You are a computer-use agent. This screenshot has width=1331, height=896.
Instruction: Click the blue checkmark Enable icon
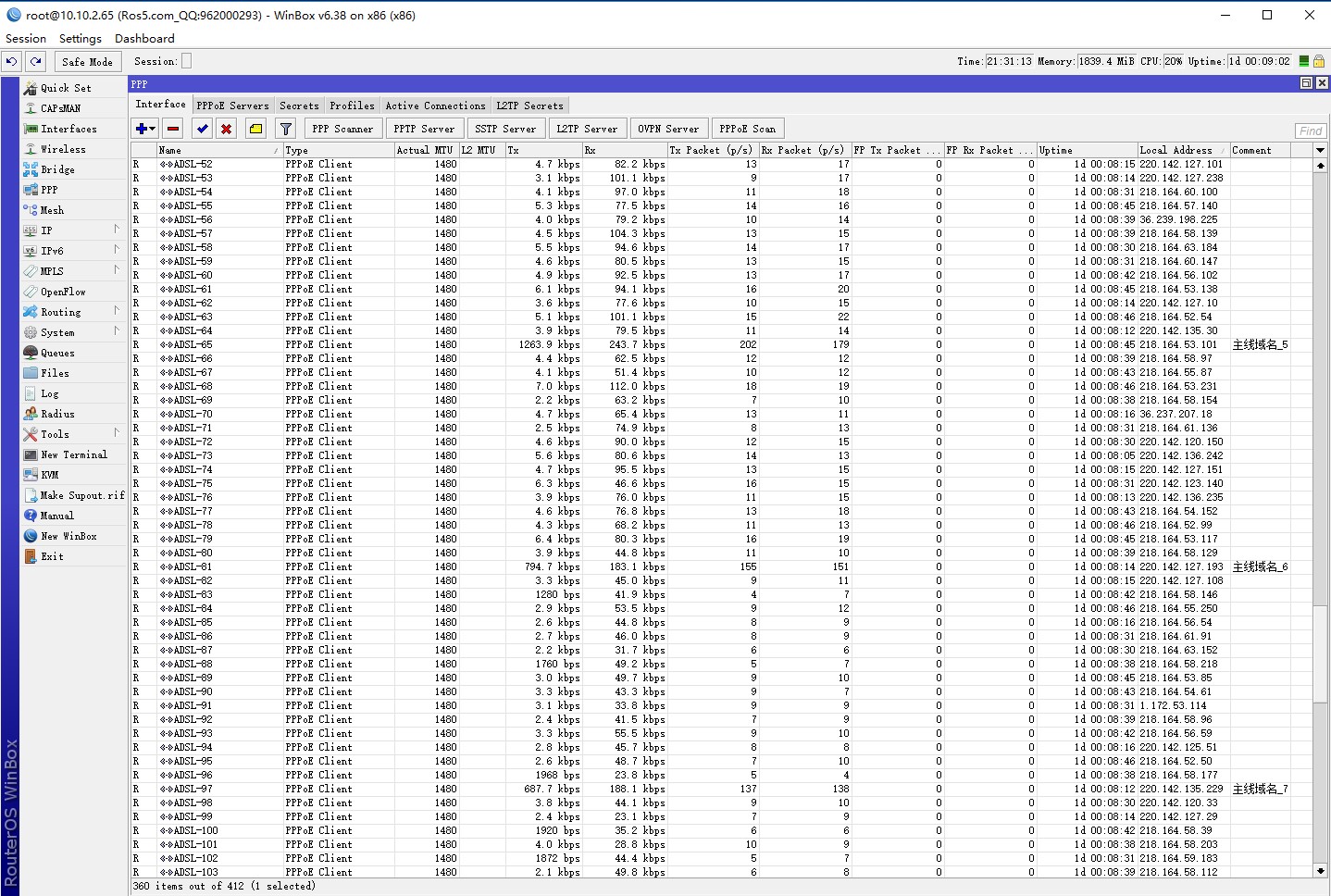point(203,129)
